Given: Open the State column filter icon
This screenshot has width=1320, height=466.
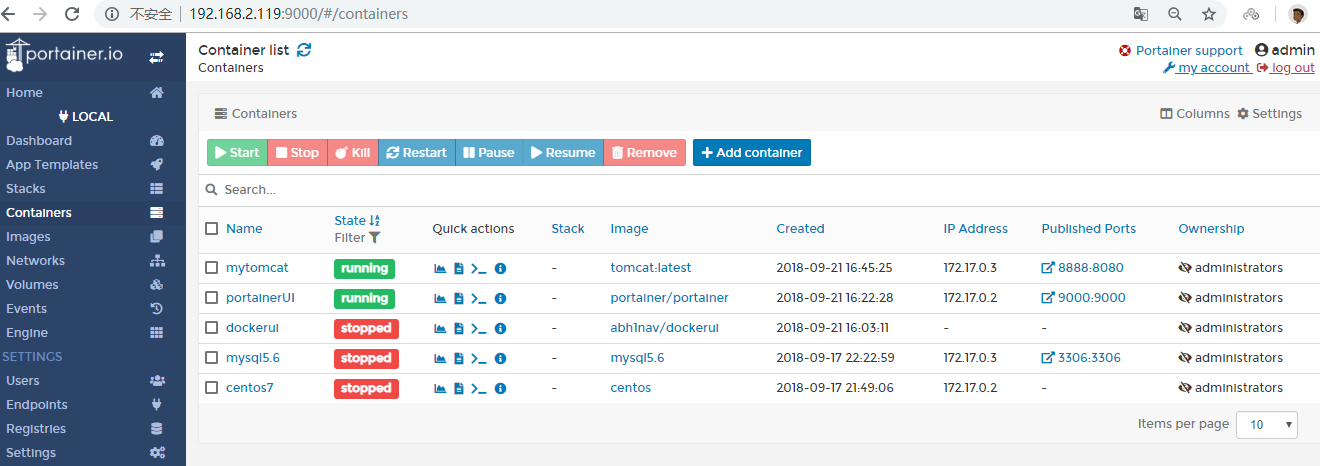Looking at the screenshot, I should tap(374, 238).
